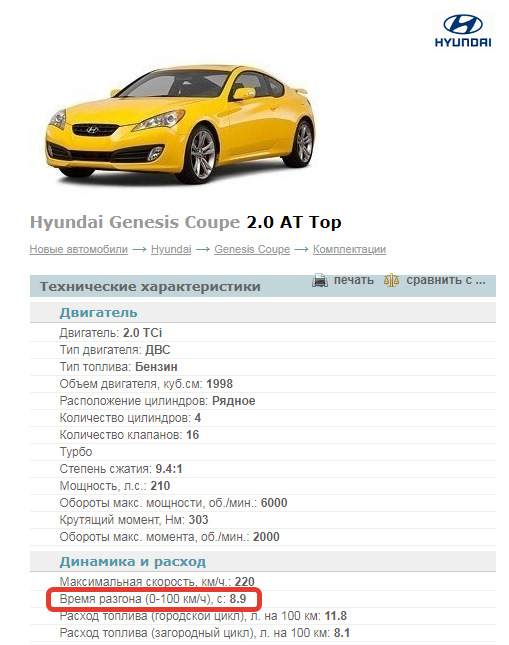
Task: Click the Двигатель section heading
Action: 98,313
